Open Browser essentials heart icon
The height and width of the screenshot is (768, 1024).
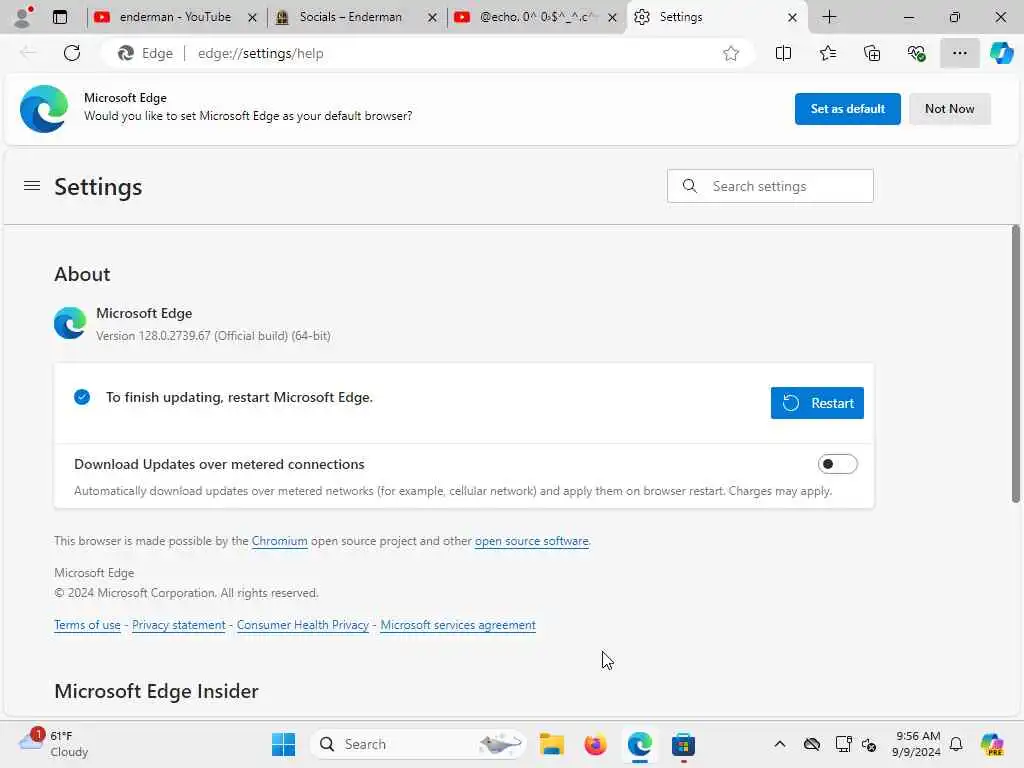(916, 54)
